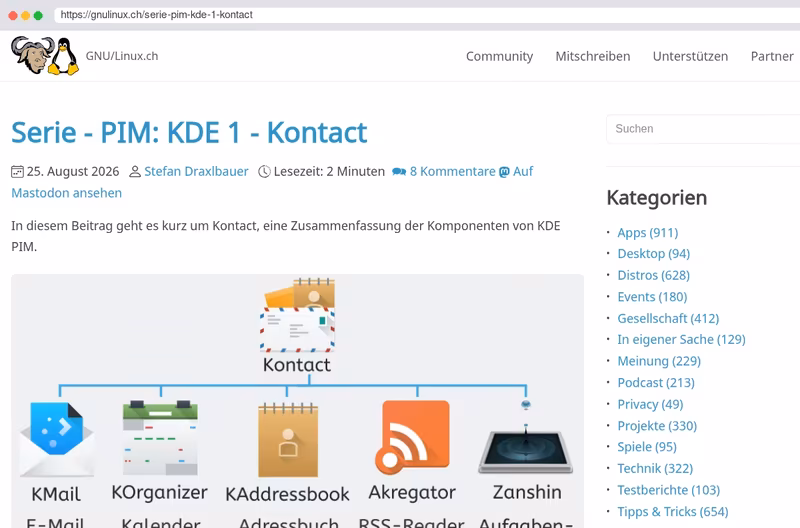This screenshot has height=528, width=800.
Task: Open the 8 Kommentare link
Action: tap(453, 171)
